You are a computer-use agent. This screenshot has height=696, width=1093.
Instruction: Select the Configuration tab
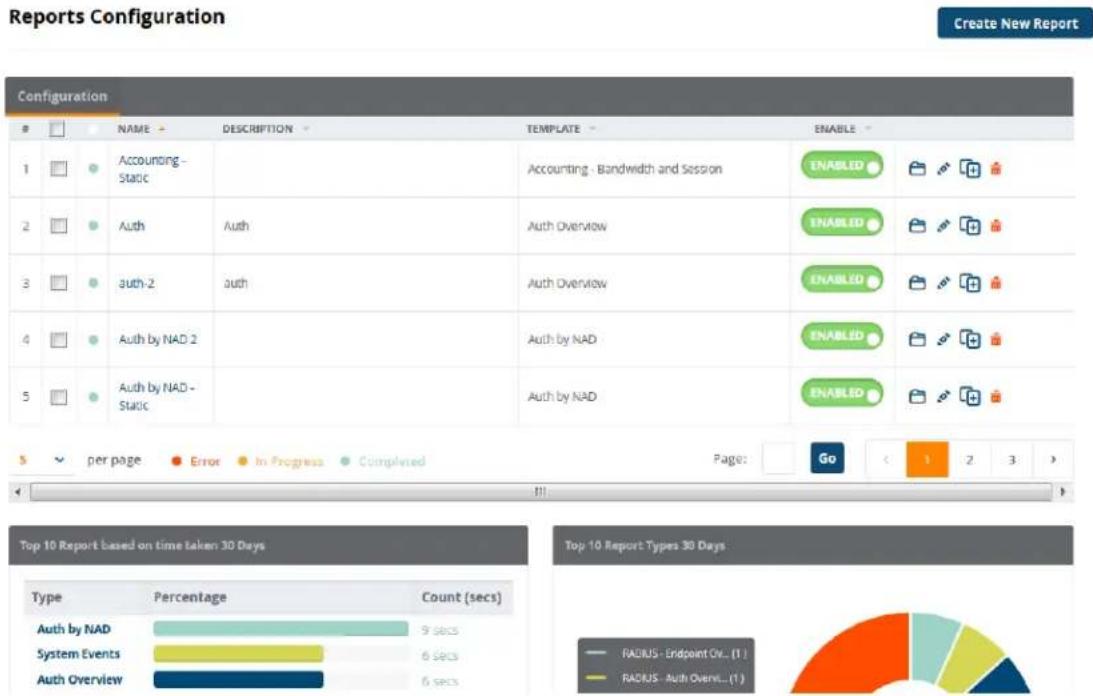[63, 96]
